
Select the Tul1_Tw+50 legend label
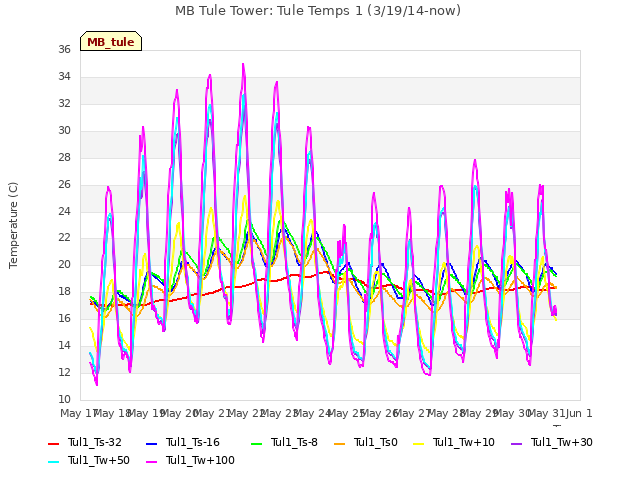(x=99, y=460)
